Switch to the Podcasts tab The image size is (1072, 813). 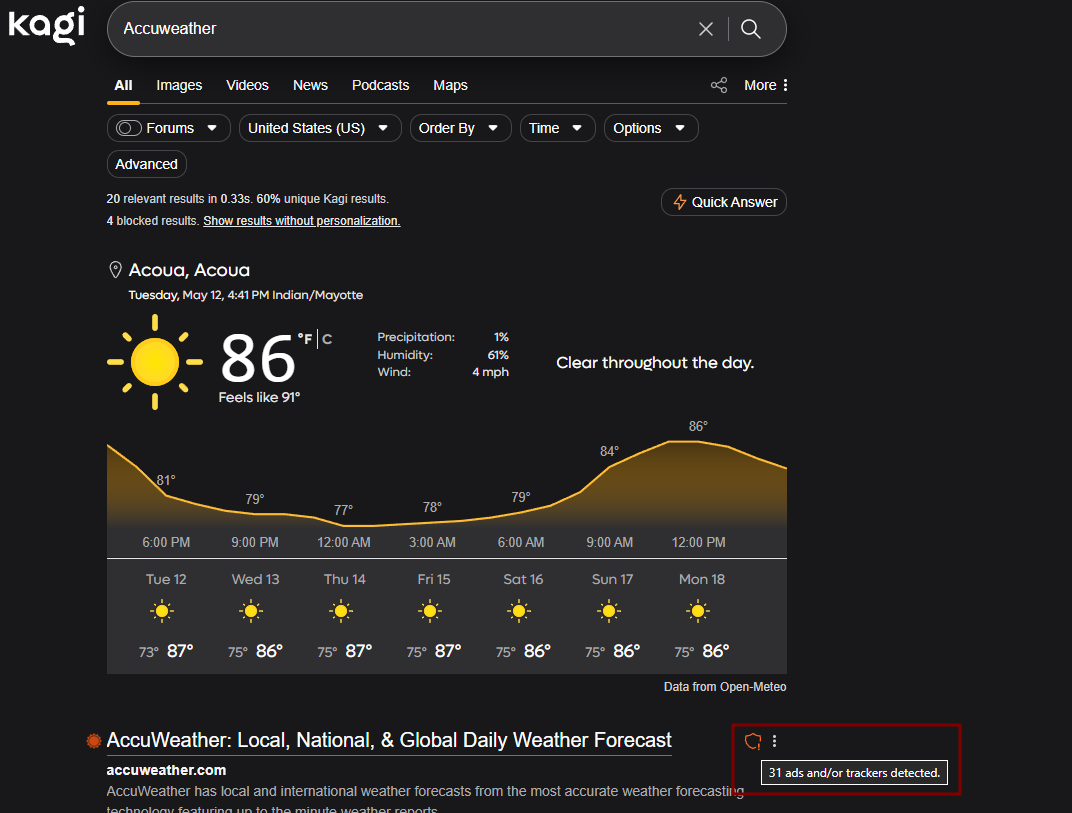380,85
